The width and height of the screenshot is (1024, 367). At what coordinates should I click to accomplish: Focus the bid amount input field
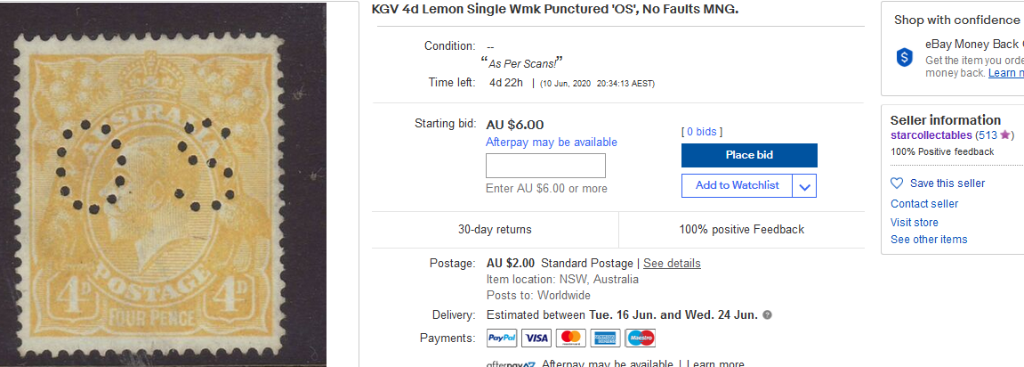click(545, 165)
